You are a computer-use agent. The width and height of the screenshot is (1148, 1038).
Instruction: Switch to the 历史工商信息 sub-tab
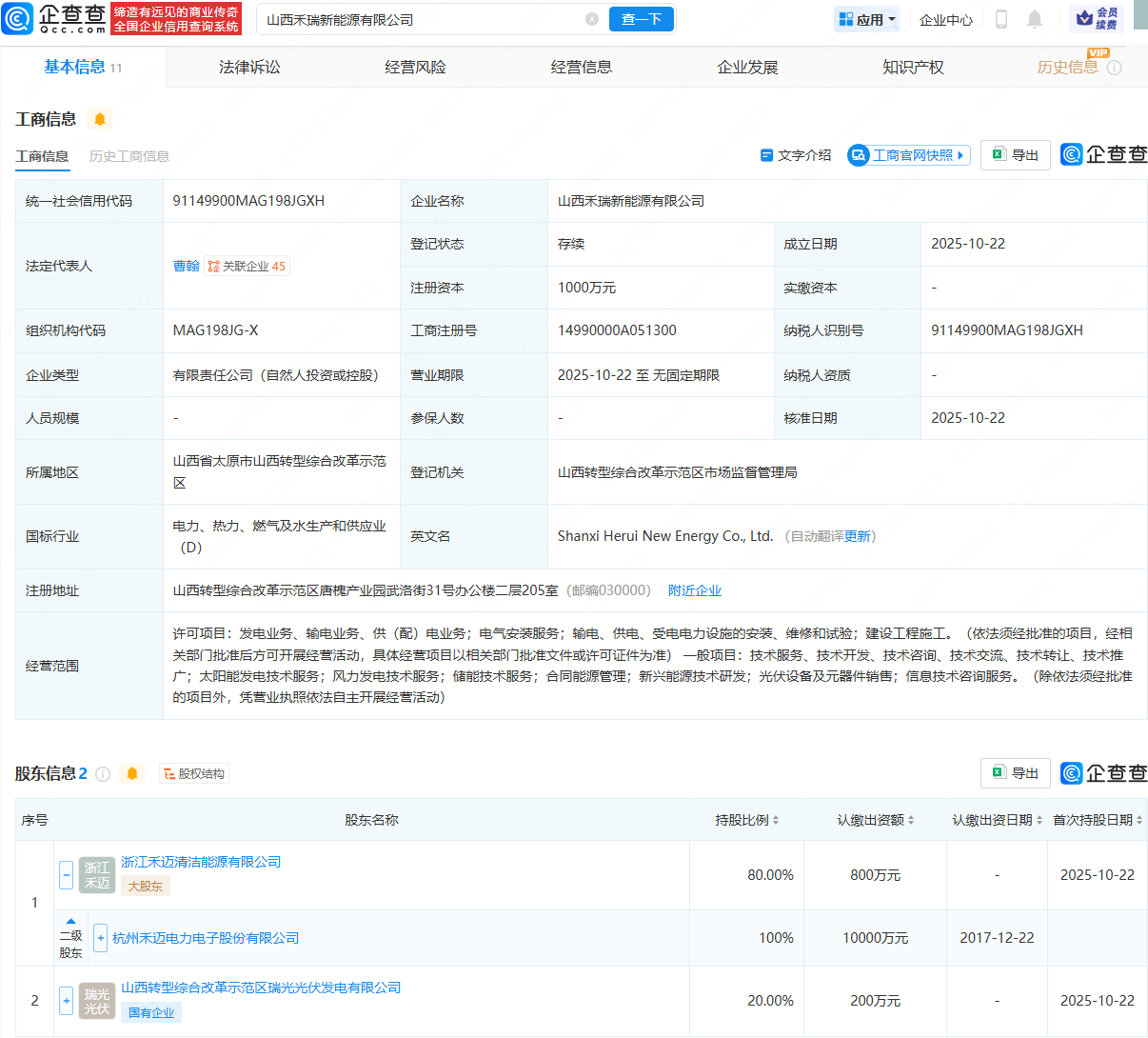point(129,156)
